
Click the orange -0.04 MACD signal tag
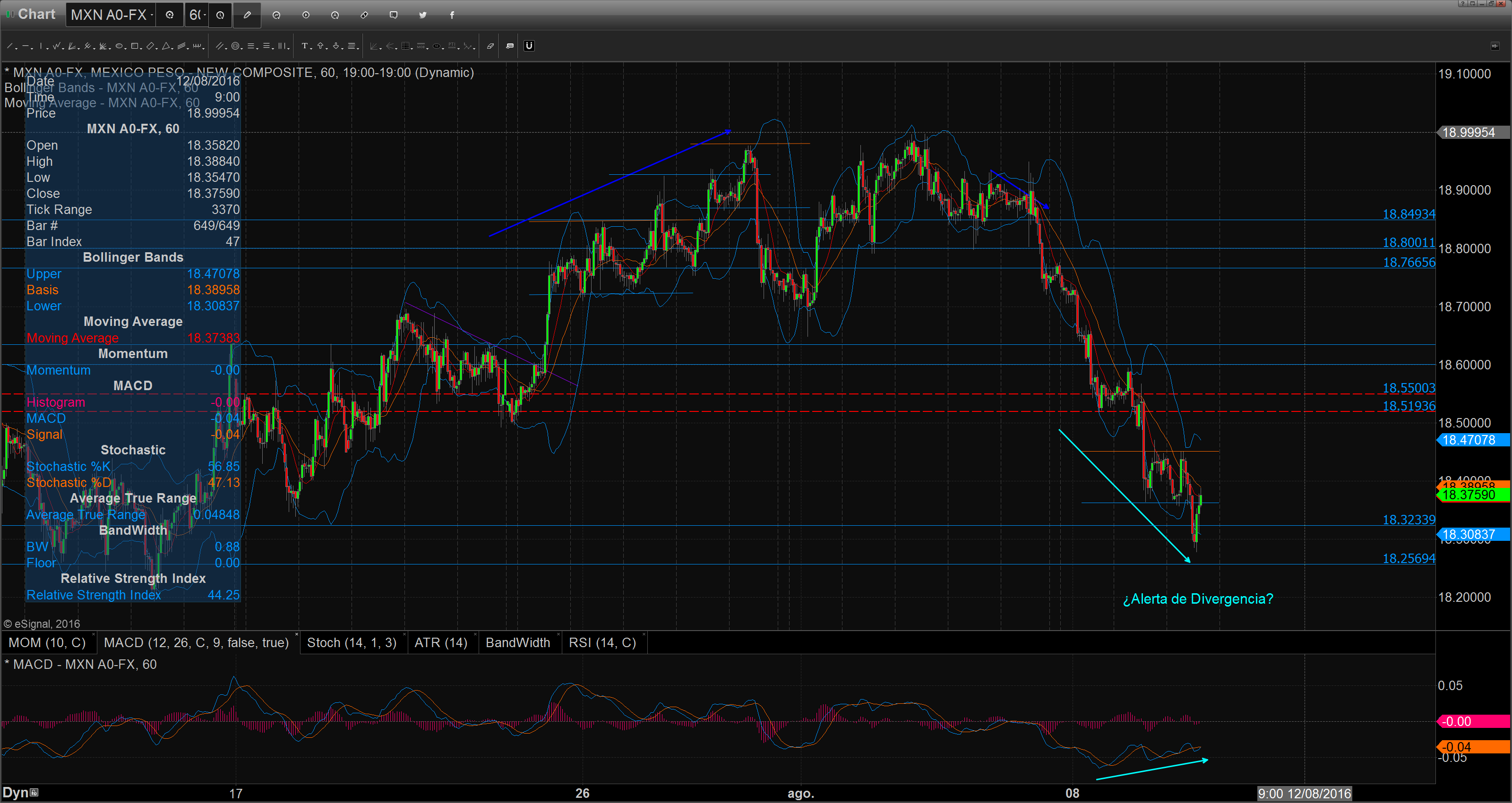click(1473, 747)
